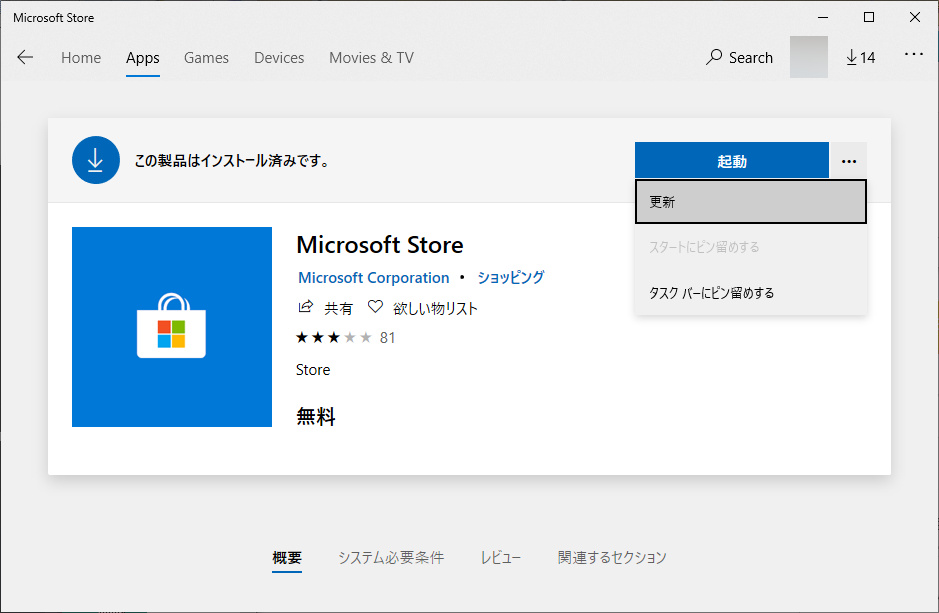
Task: Choose スタートにピン留めする in the menu
Action: click(x=750, y=247)
